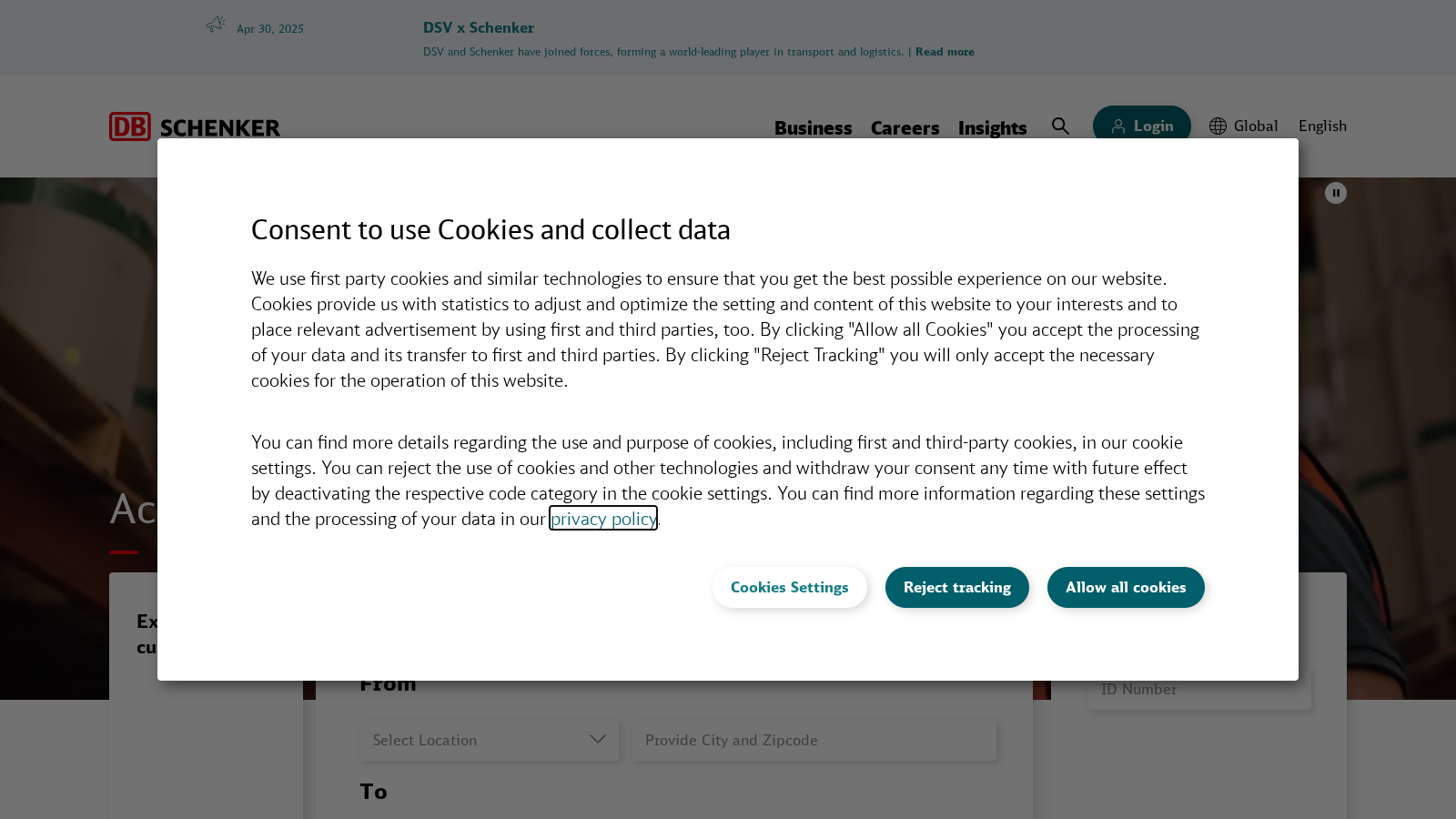Pause the hero banner slideshow

pyautogui.click(x=1335, y=193)
